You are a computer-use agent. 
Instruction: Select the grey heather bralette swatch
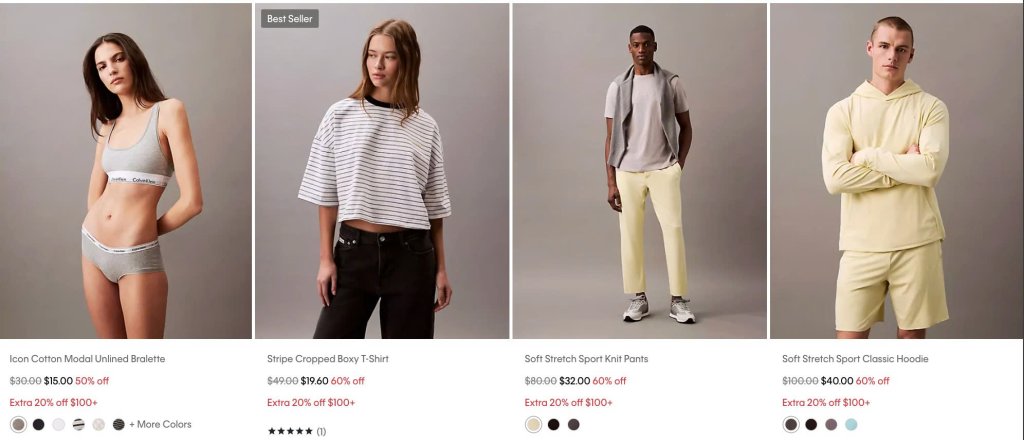18,424
